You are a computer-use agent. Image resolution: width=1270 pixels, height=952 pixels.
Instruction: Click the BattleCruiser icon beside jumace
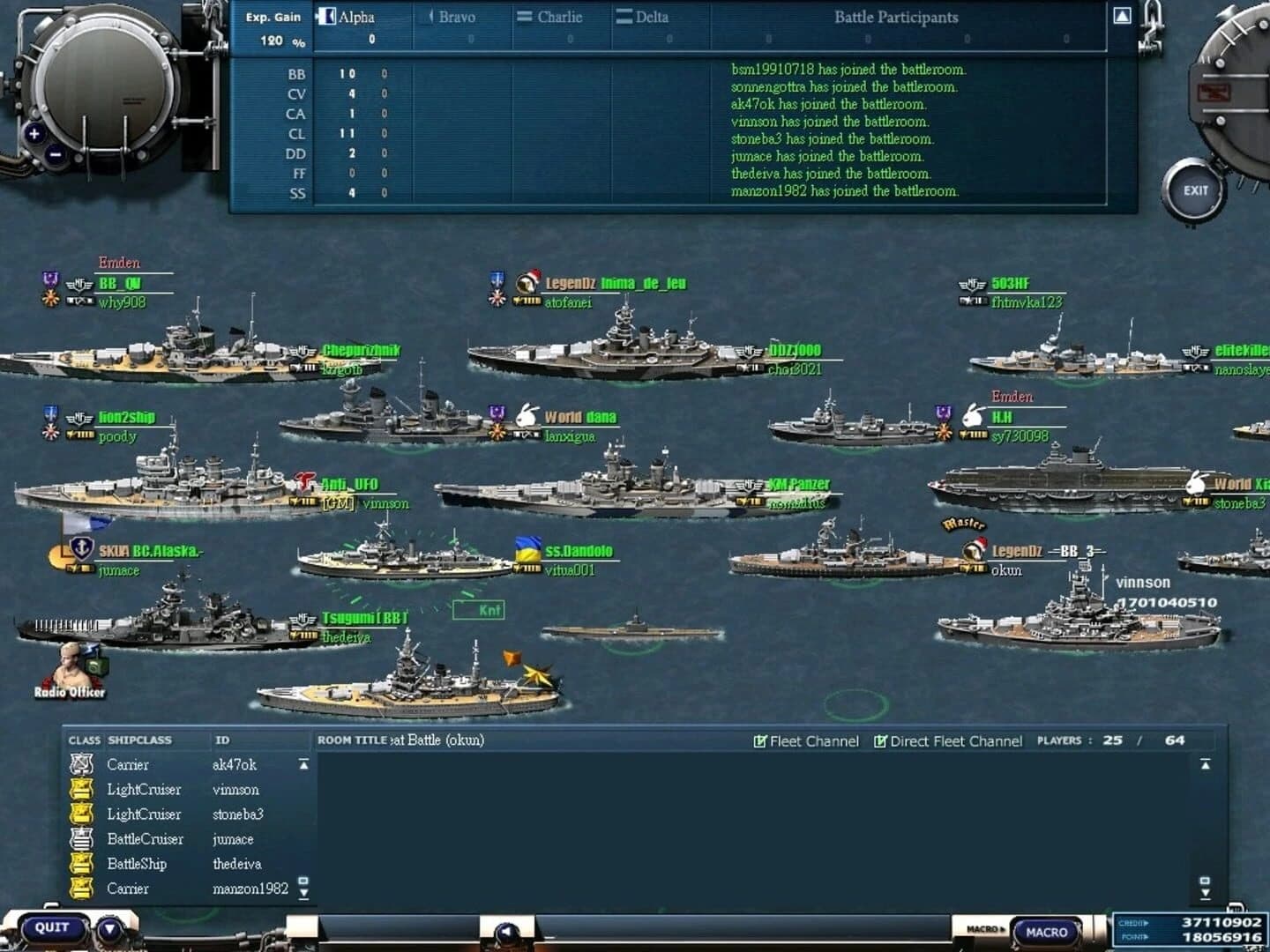click(81, 839)
